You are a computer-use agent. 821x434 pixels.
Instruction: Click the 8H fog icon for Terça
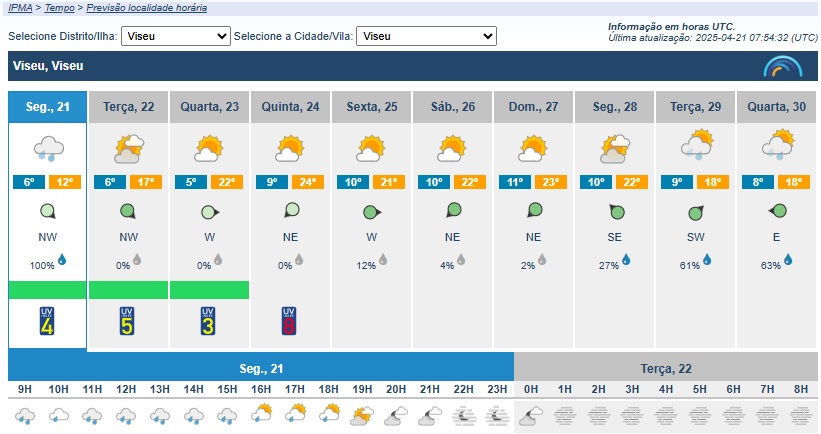pyautogui.click(x=801, y=416)
